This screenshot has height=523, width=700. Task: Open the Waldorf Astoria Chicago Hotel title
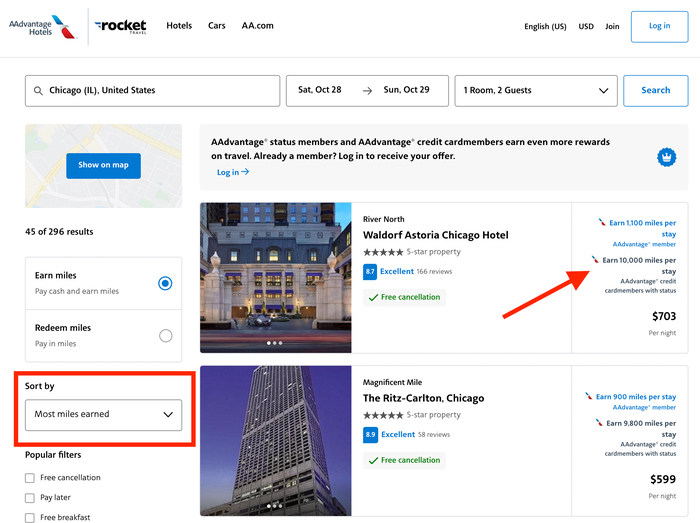pyautogui.click(x=435, y=235)
